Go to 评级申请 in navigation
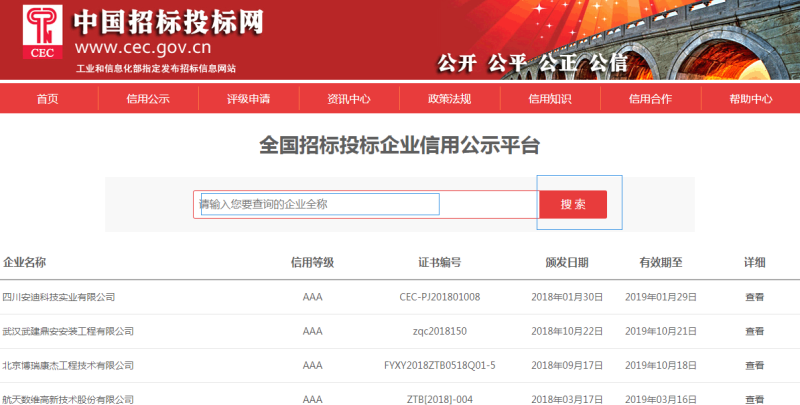The height and width of the screenshot is (405, 800). pyautogui.click(x=248, y=99)
